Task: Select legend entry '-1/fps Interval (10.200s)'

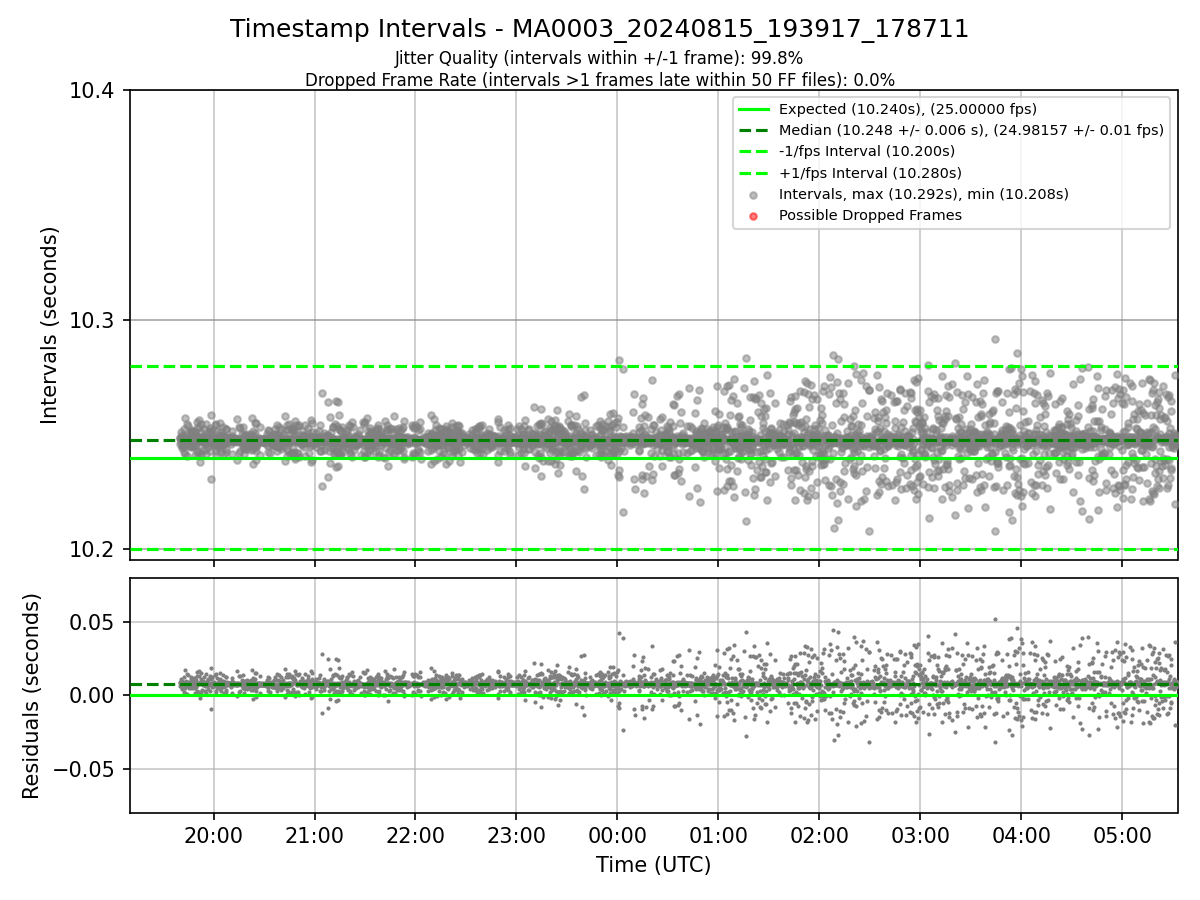Action: click(867, 151)
